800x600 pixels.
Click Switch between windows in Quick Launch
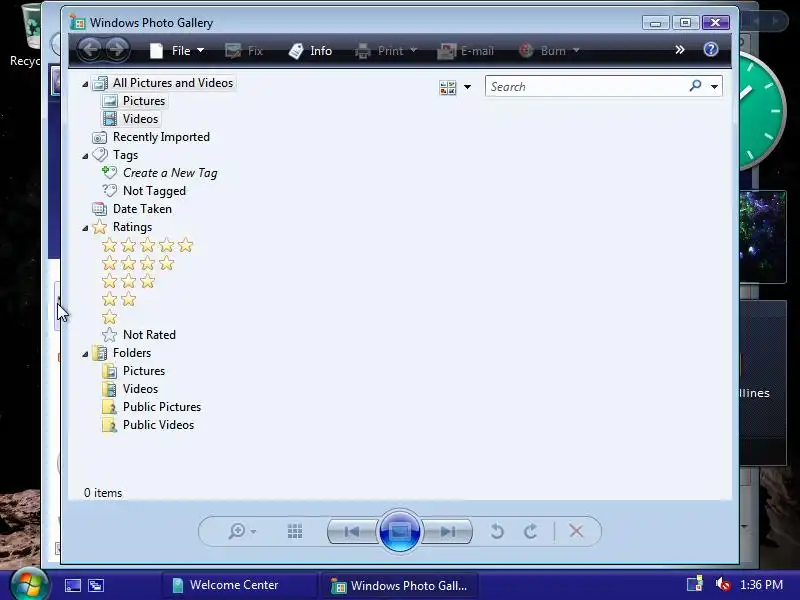click(x=96, y=585)
